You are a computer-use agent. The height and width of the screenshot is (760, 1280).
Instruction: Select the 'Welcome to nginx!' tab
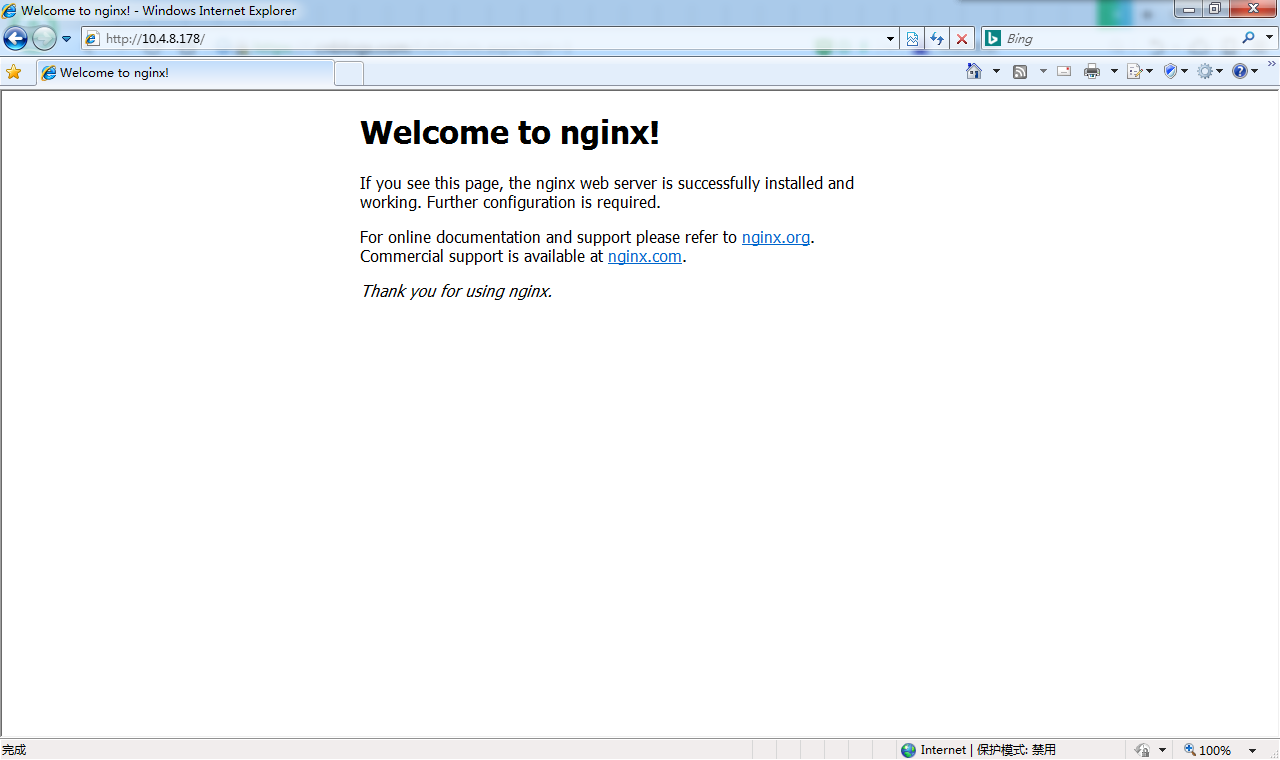point(185,73)
